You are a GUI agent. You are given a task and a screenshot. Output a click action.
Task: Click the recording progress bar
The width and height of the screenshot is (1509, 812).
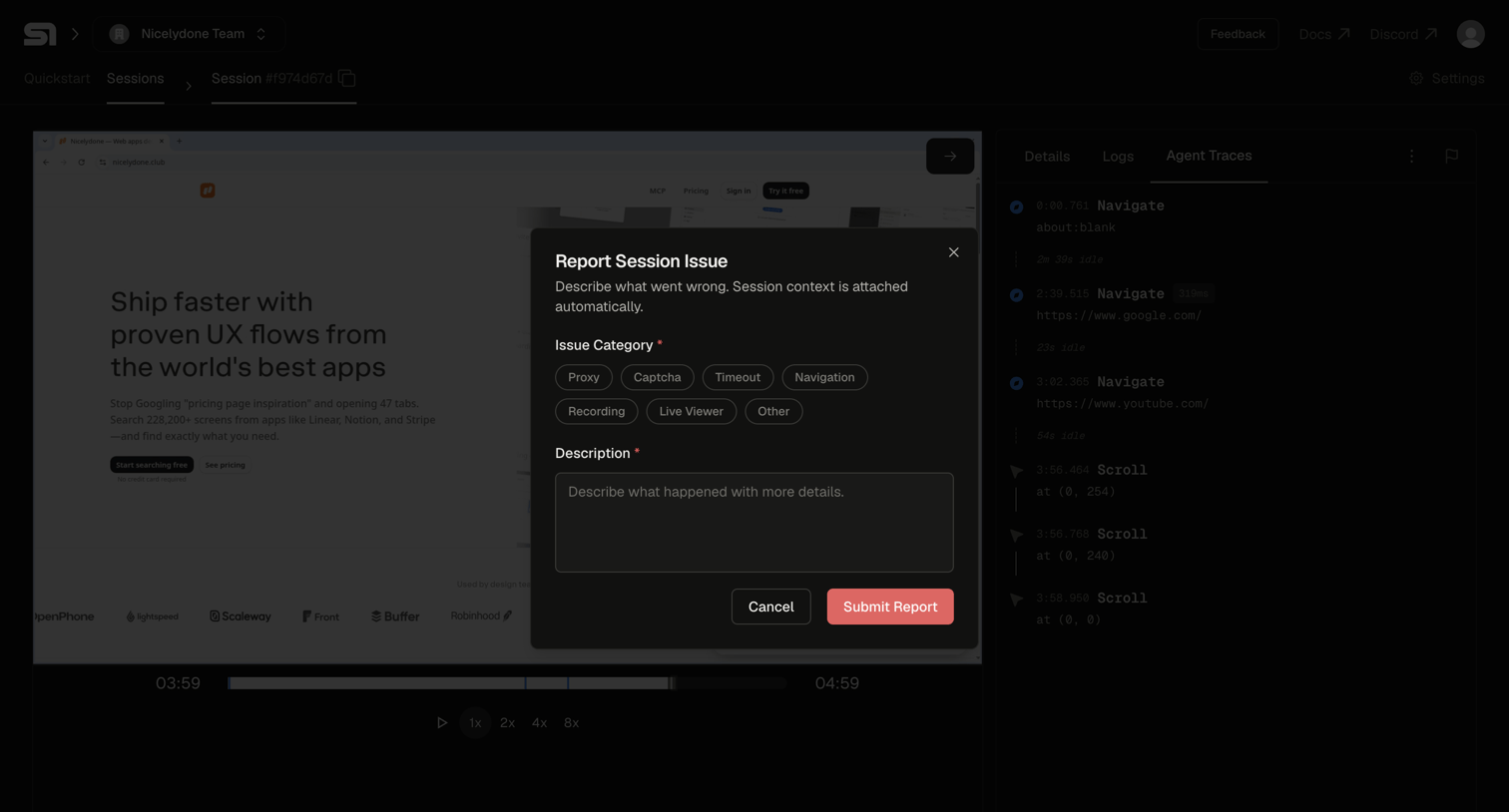click(x=507, y=683)
